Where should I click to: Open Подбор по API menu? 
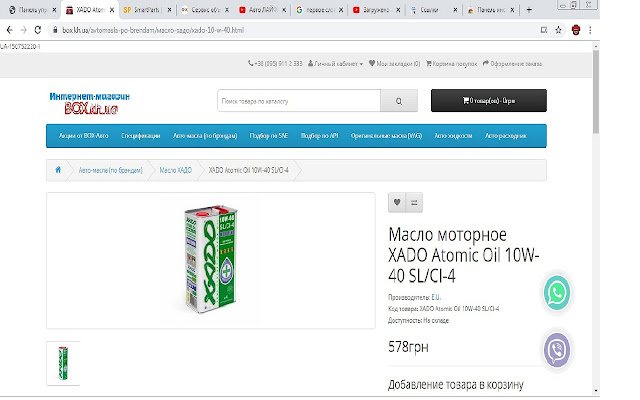tap(319, 136)
